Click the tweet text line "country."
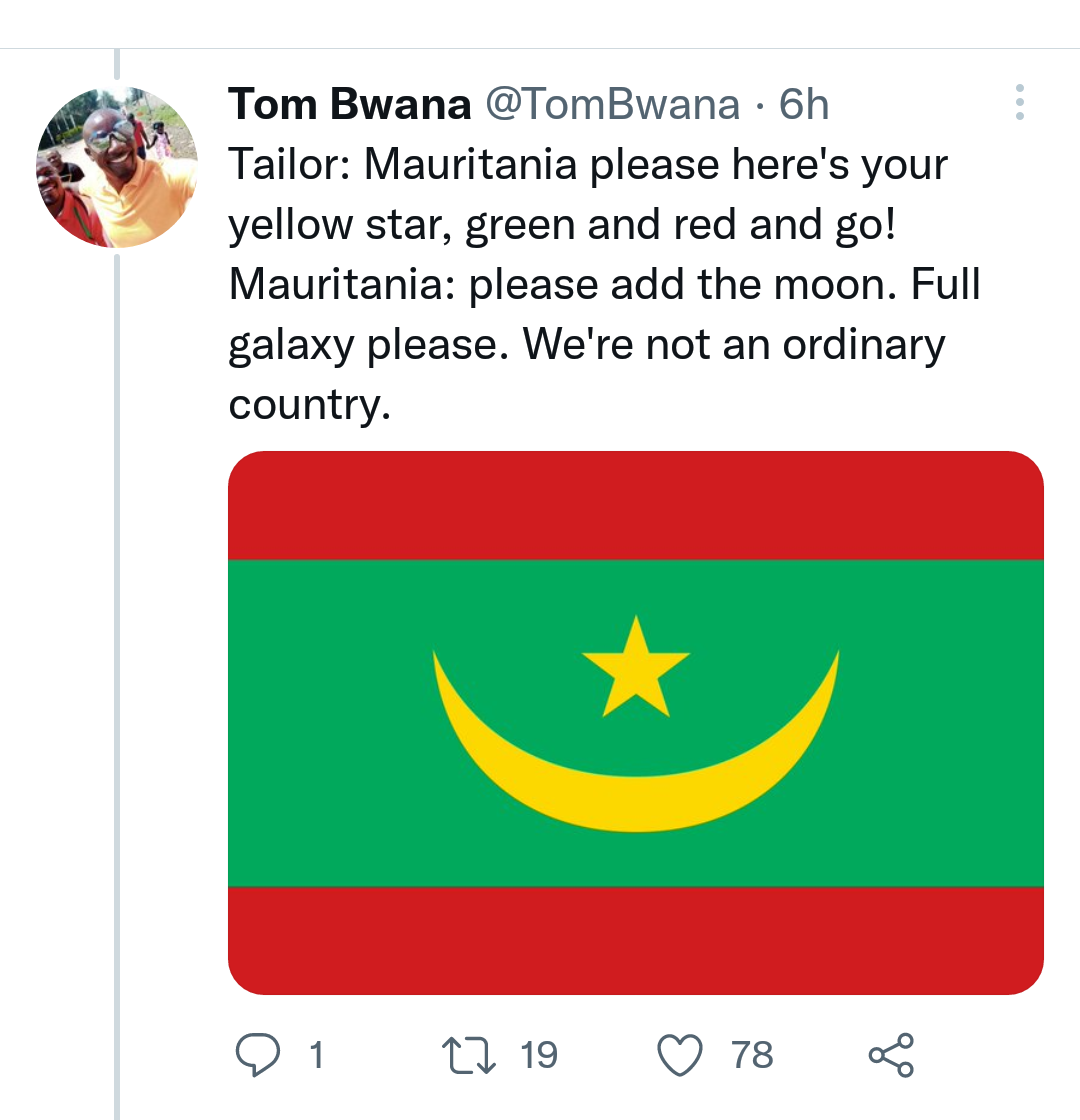The height and width of the screenshot is (1120, 1080). pos(308,405)
